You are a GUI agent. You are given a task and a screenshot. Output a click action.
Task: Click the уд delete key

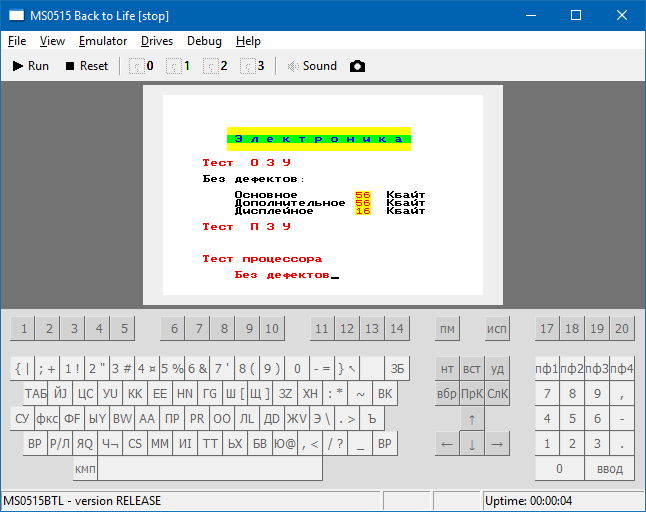(497, 368)
